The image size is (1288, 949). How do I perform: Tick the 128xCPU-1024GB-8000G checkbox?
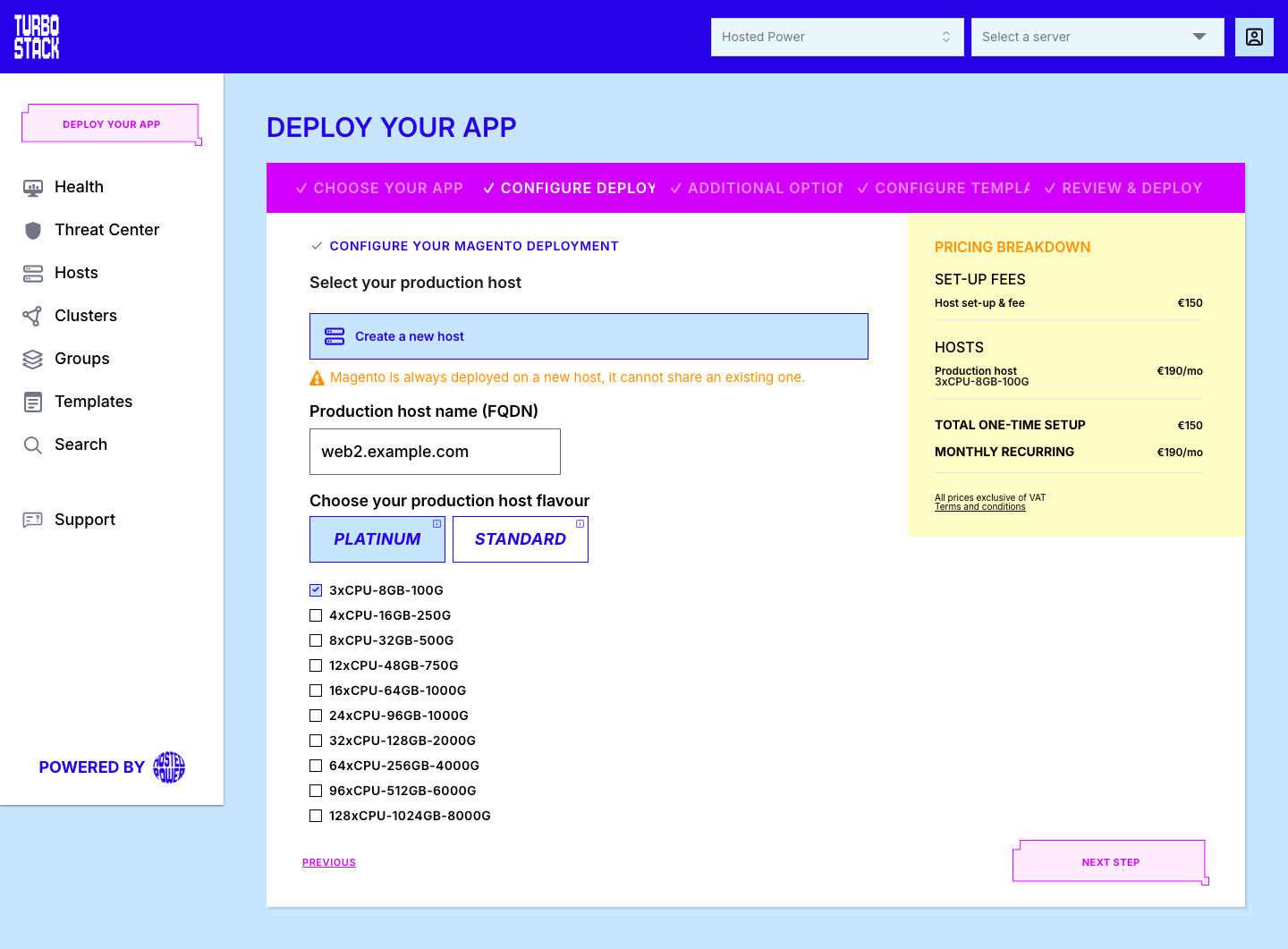pyautogui.click(x=316, y=816)
